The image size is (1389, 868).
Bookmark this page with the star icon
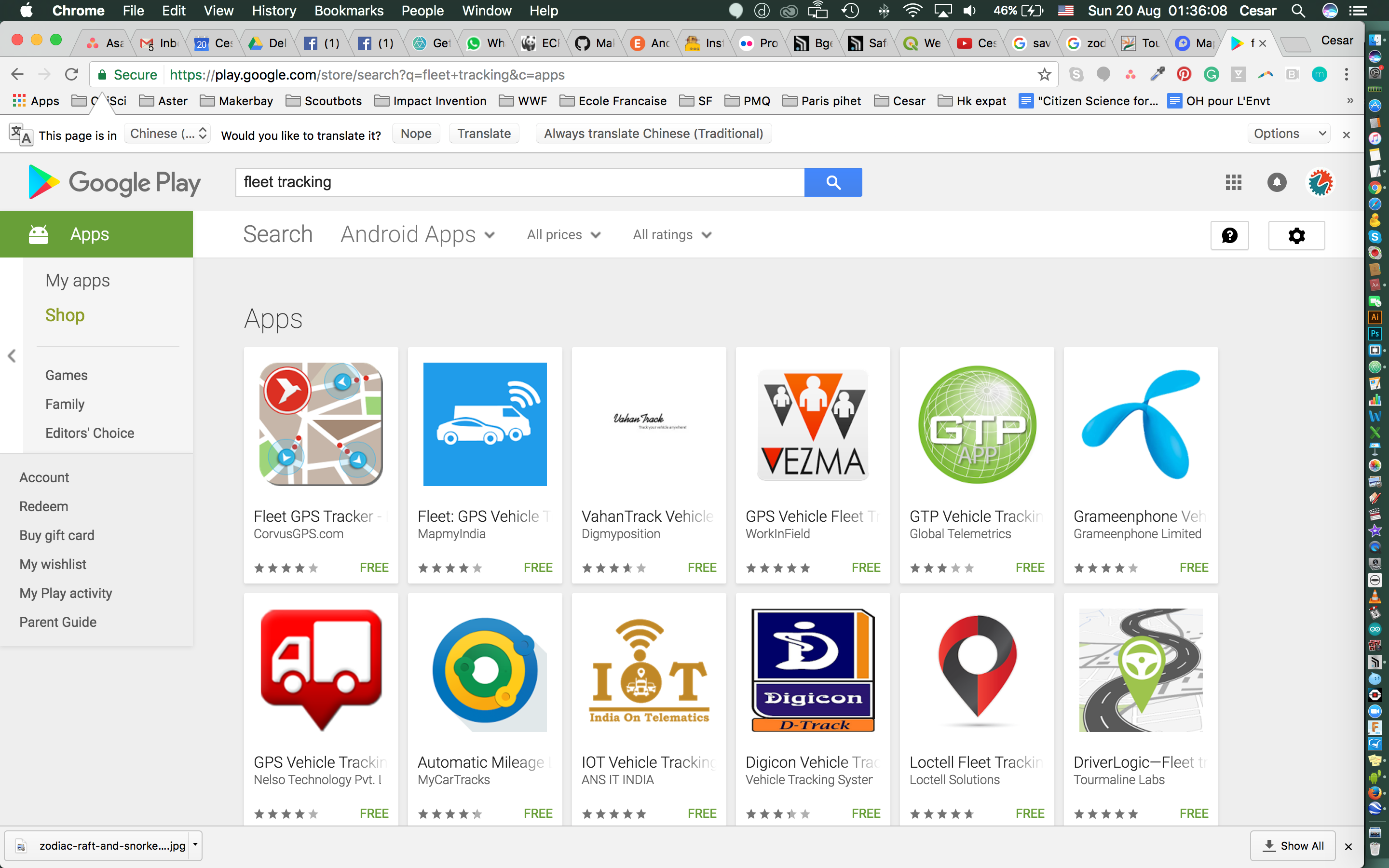point(1044,75)
